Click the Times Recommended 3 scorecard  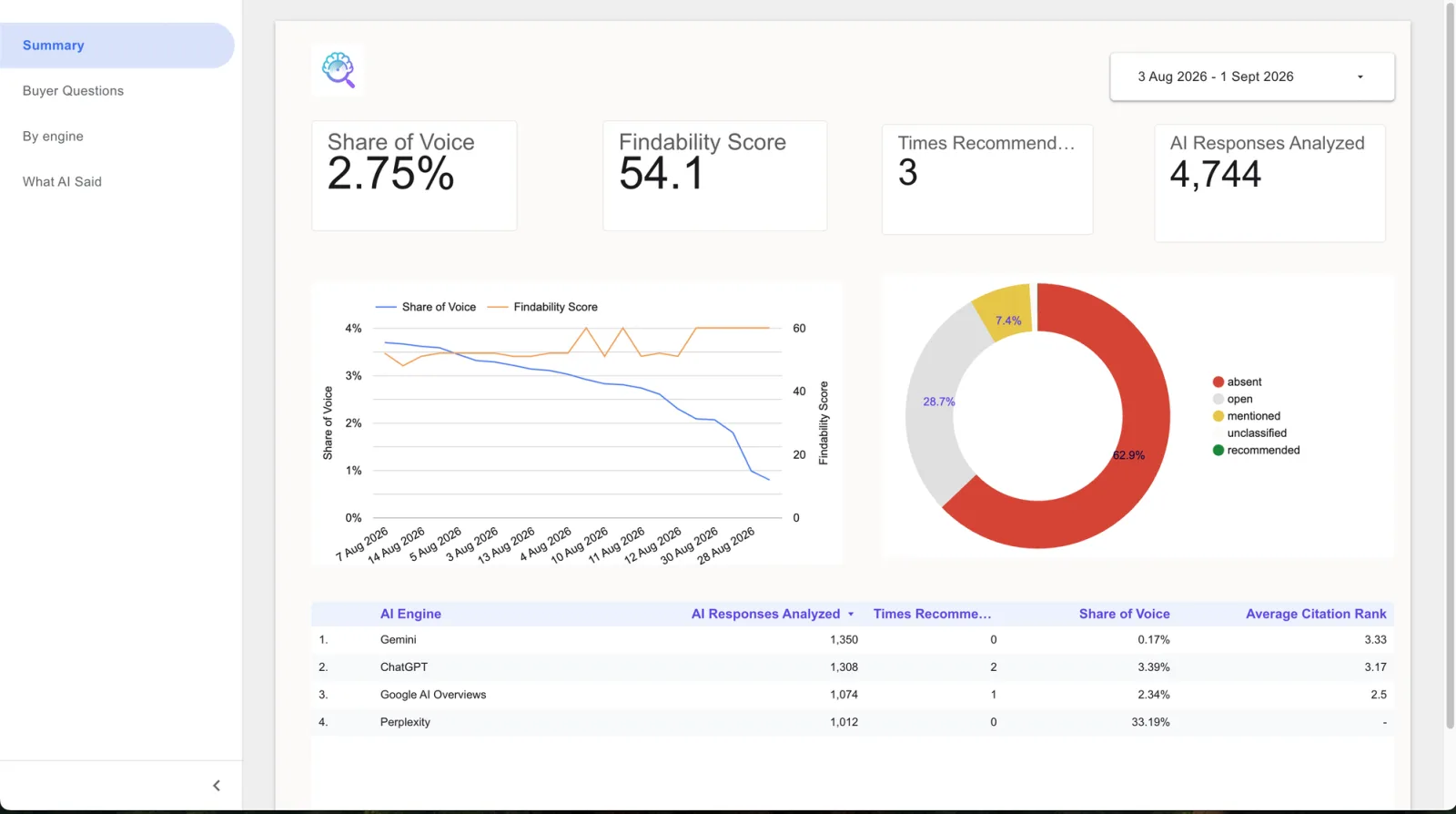tap(987, 179)
